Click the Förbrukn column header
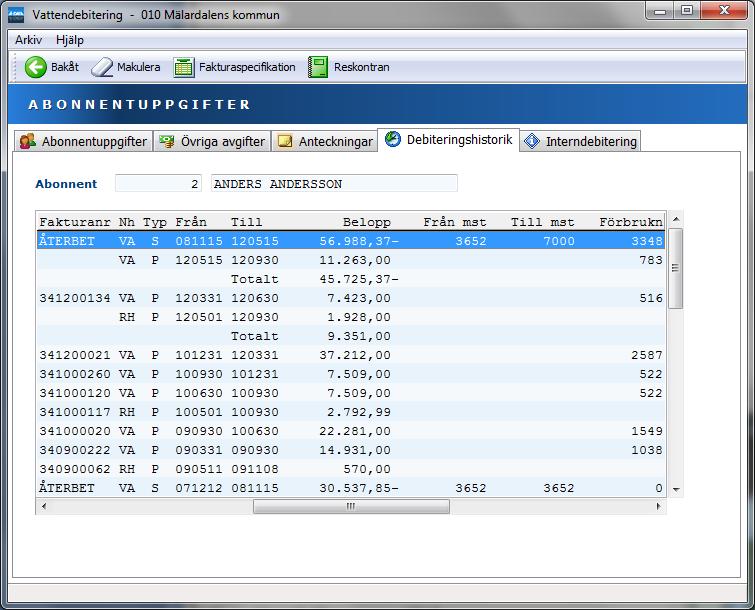This screenshot has height=610, width=755. coord(631,222)
